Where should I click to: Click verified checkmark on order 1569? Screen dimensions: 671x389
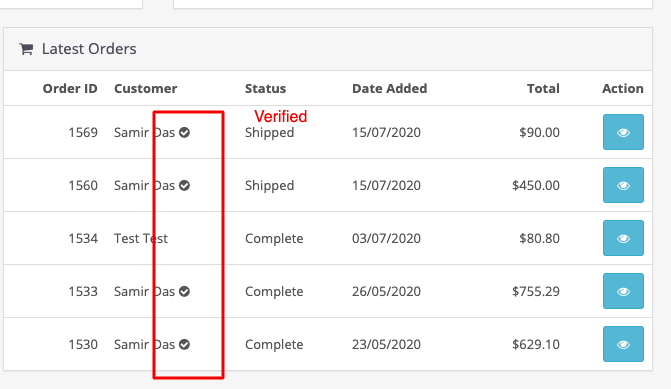pos(184,133)
